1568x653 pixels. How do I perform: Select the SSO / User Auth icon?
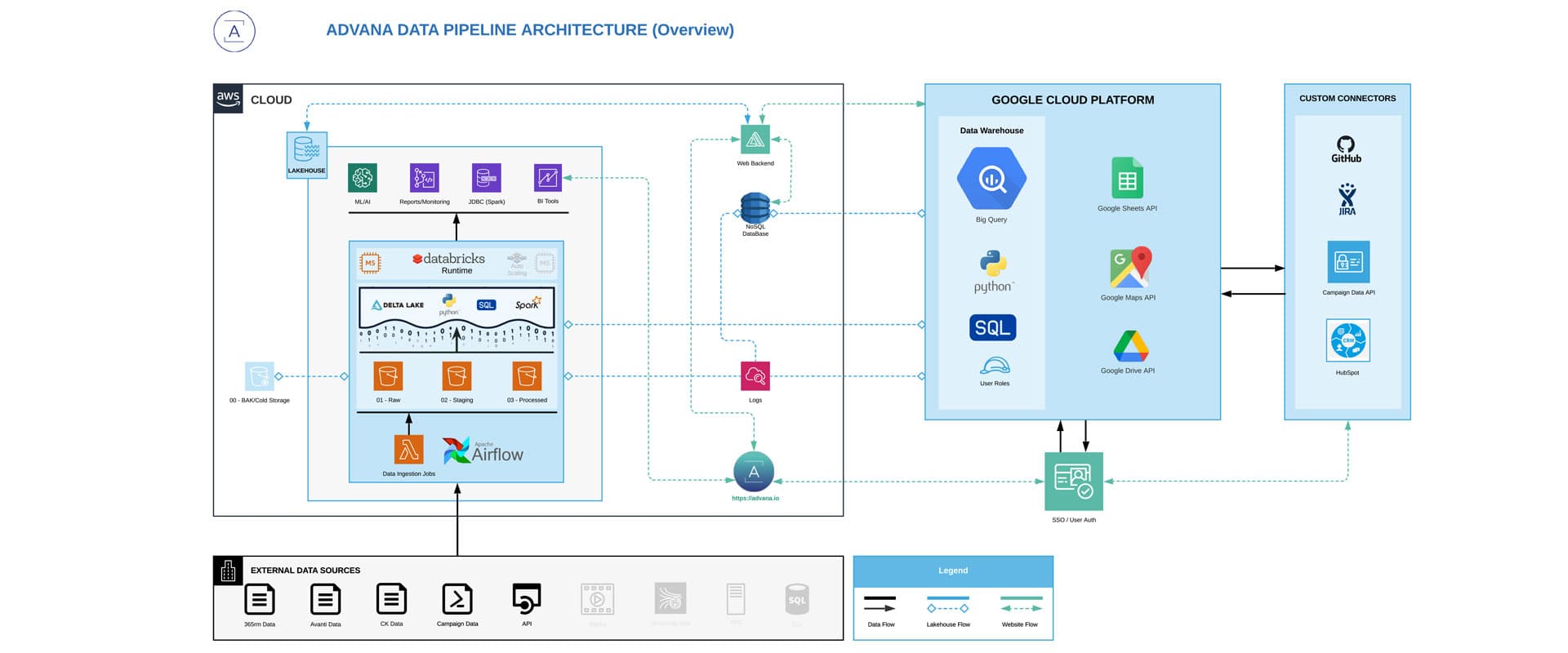point(1074,482)
